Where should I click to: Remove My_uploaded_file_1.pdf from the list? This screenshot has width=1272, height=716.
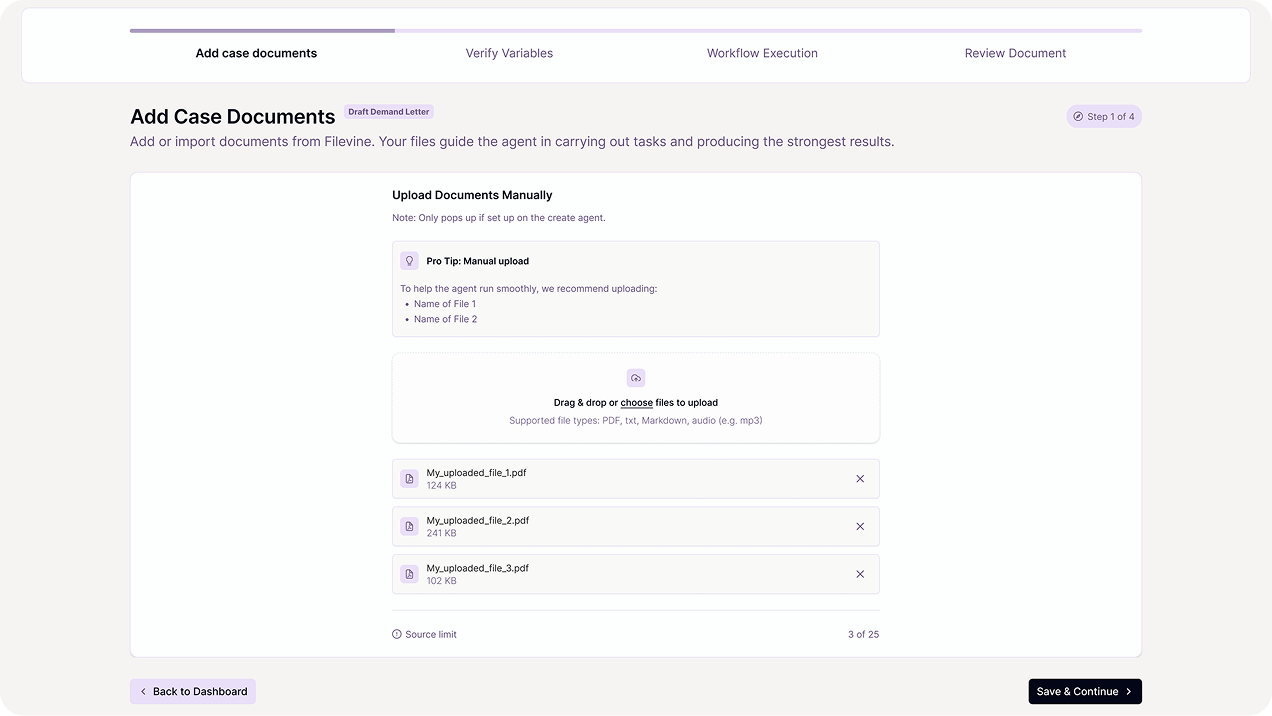pos(860,479)
